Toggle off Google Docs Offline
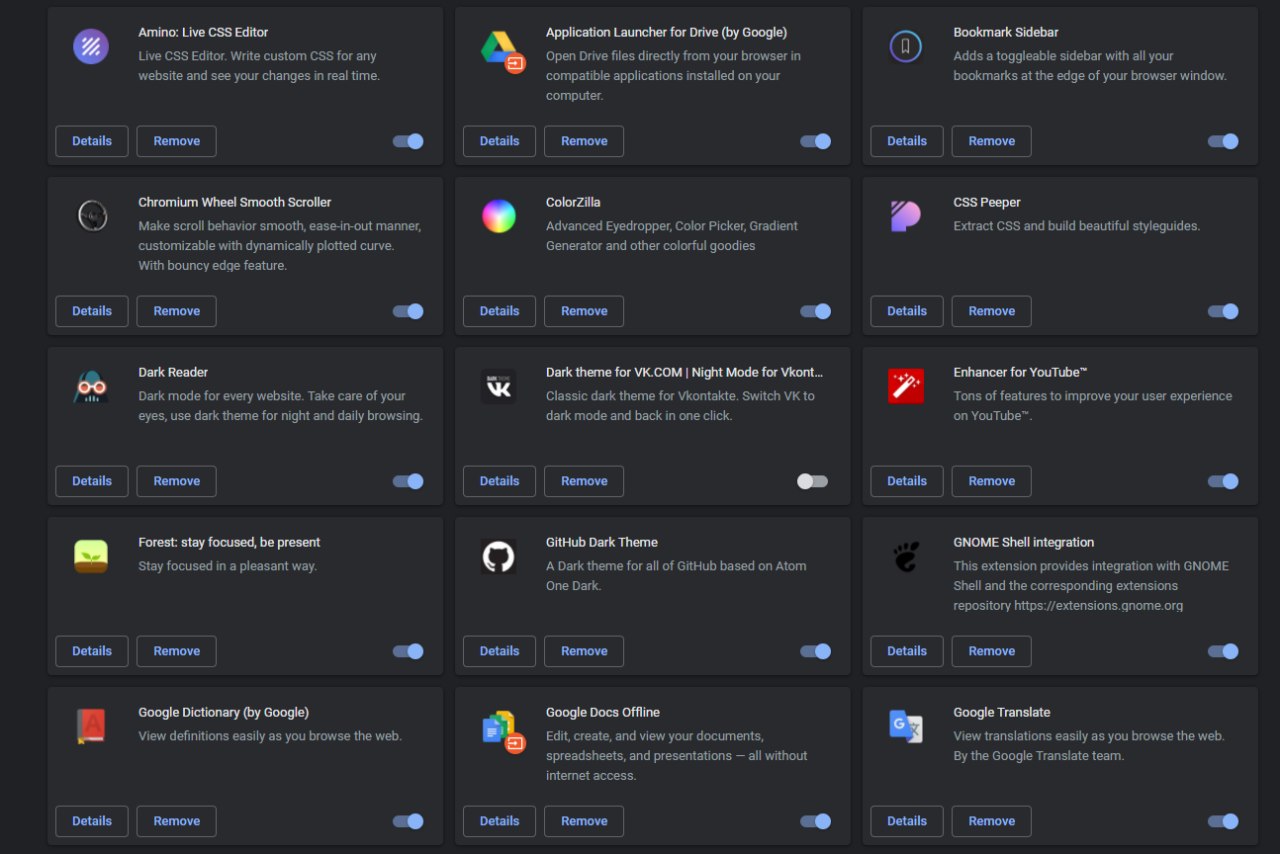The image size is (1280, 854). click(816, 821)
